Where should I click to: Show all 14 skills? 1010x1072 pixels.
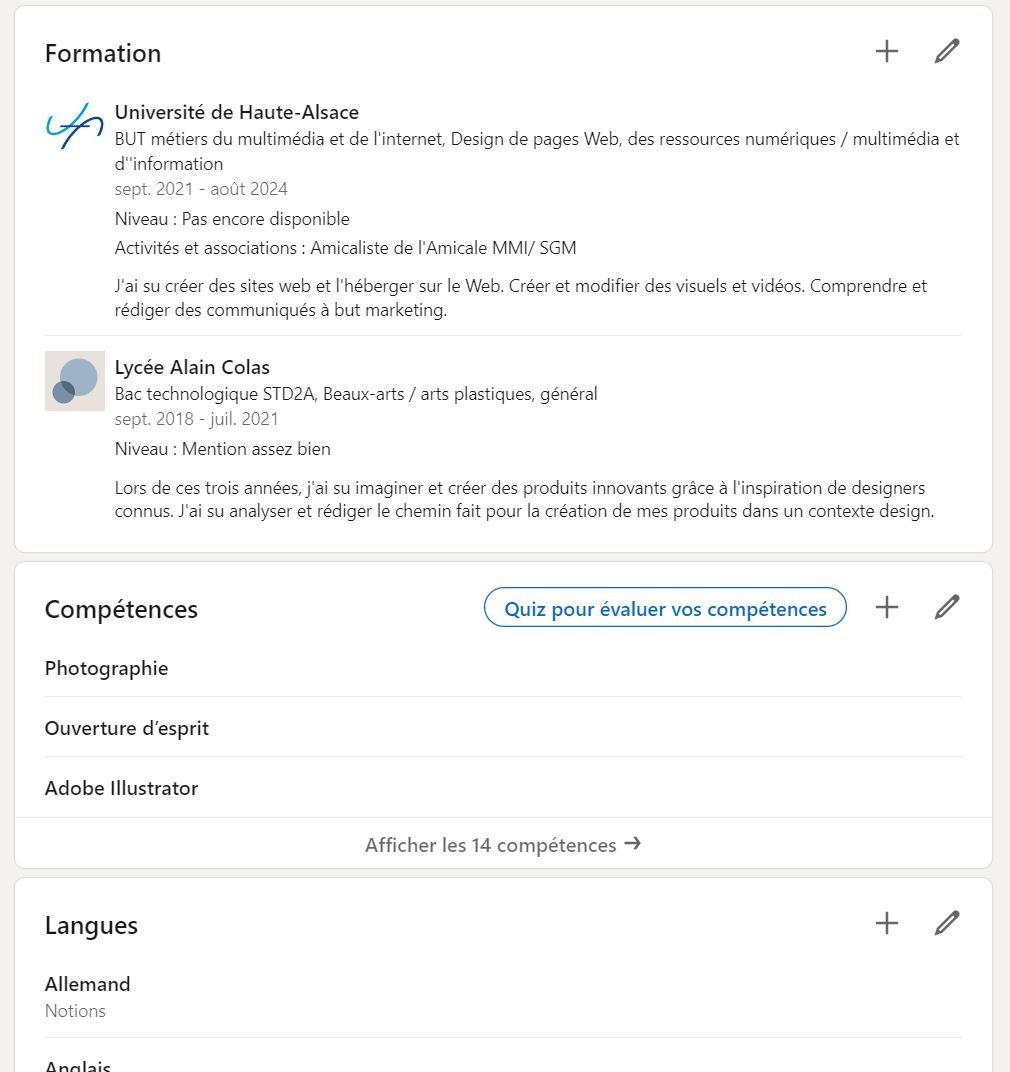tap(490, 844)
